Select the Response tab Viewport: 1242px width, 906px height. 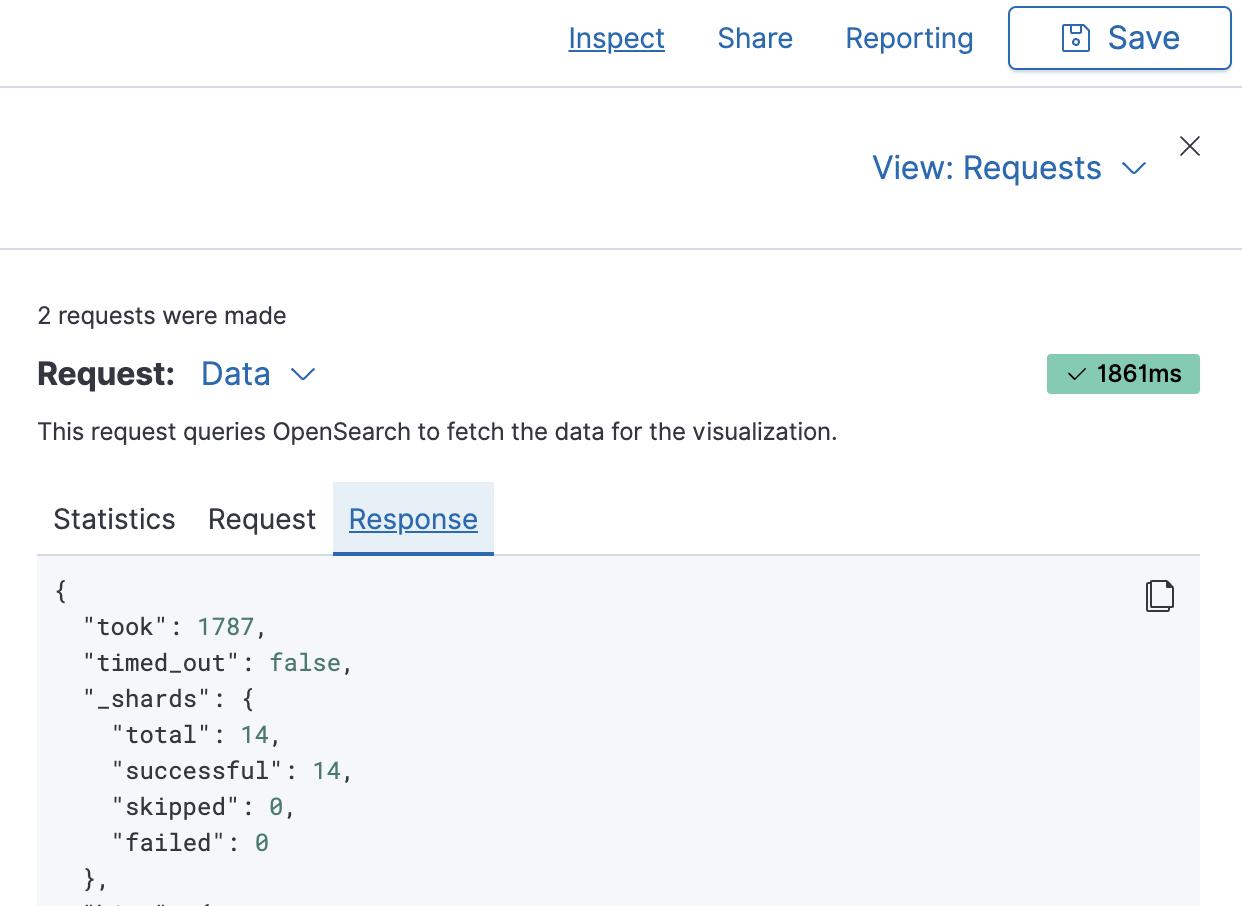pos(413,519)
